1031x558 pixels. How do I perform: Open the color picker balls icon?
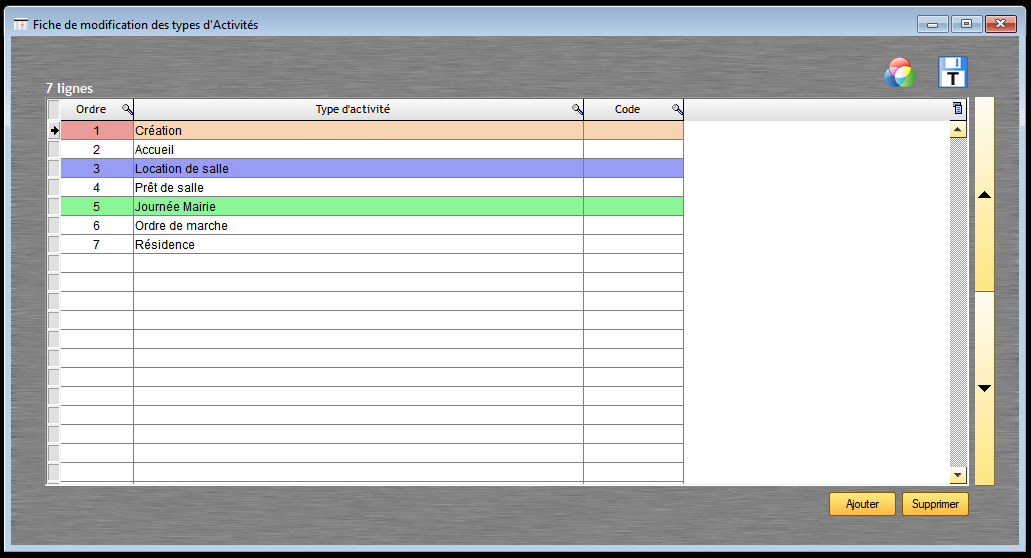pos(900,73)
